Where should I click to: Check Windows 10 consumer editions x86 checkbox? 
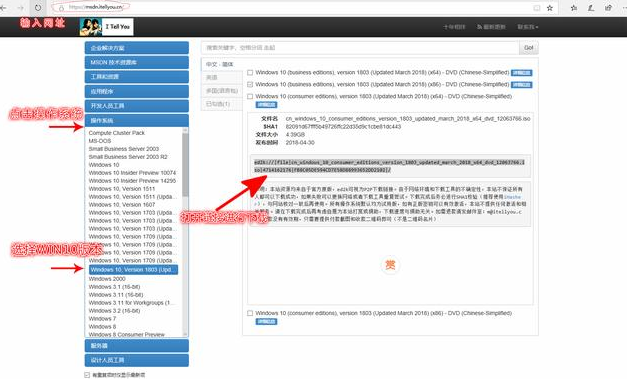click(250, 313)
